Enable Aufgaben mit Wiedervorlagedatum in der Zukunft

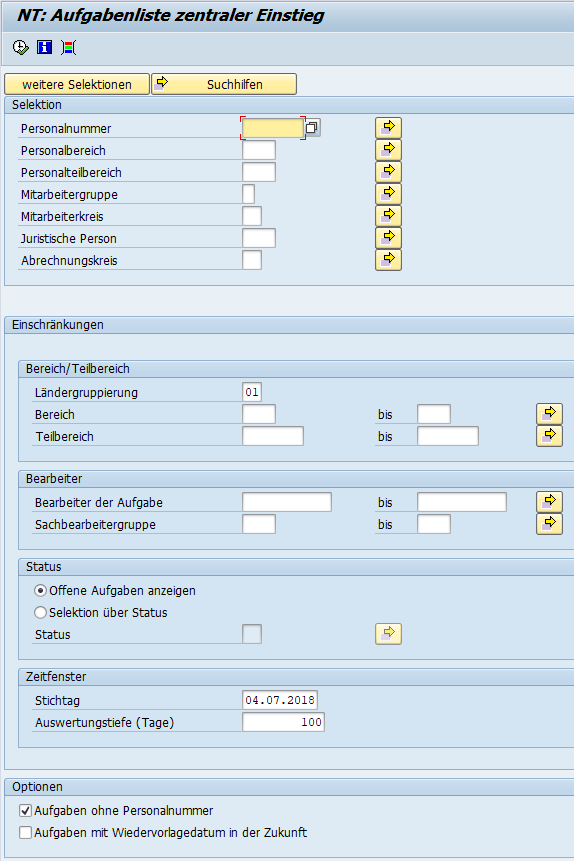tap(25, 832)
